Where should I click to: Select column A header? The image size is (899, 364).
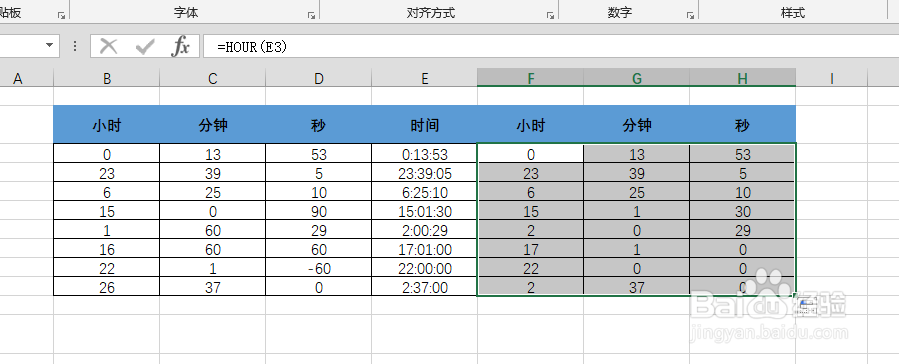pyautogui.click(x=18, y=79)
